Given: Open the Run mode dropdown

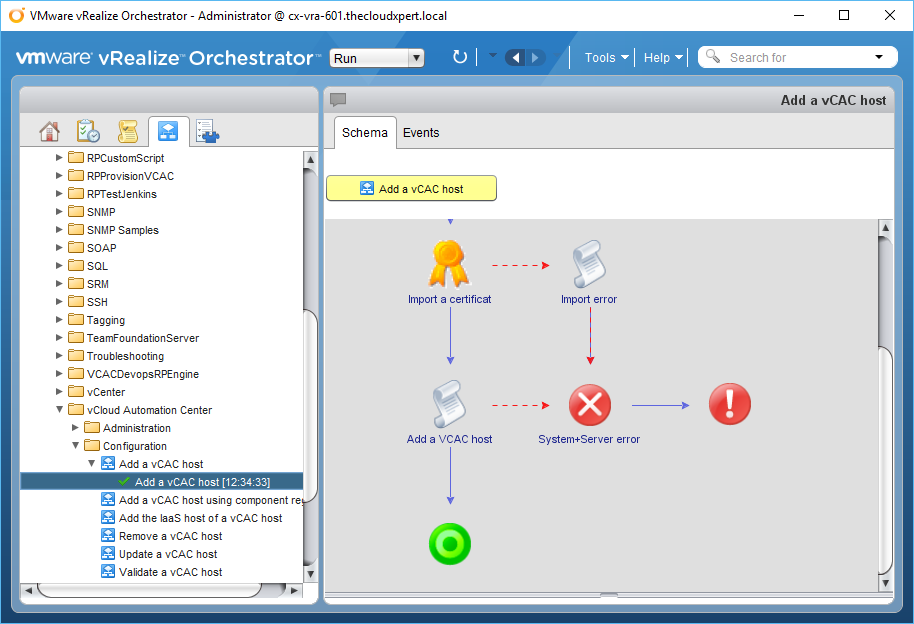Looking at the screenshot, I should tap(377, 58).
